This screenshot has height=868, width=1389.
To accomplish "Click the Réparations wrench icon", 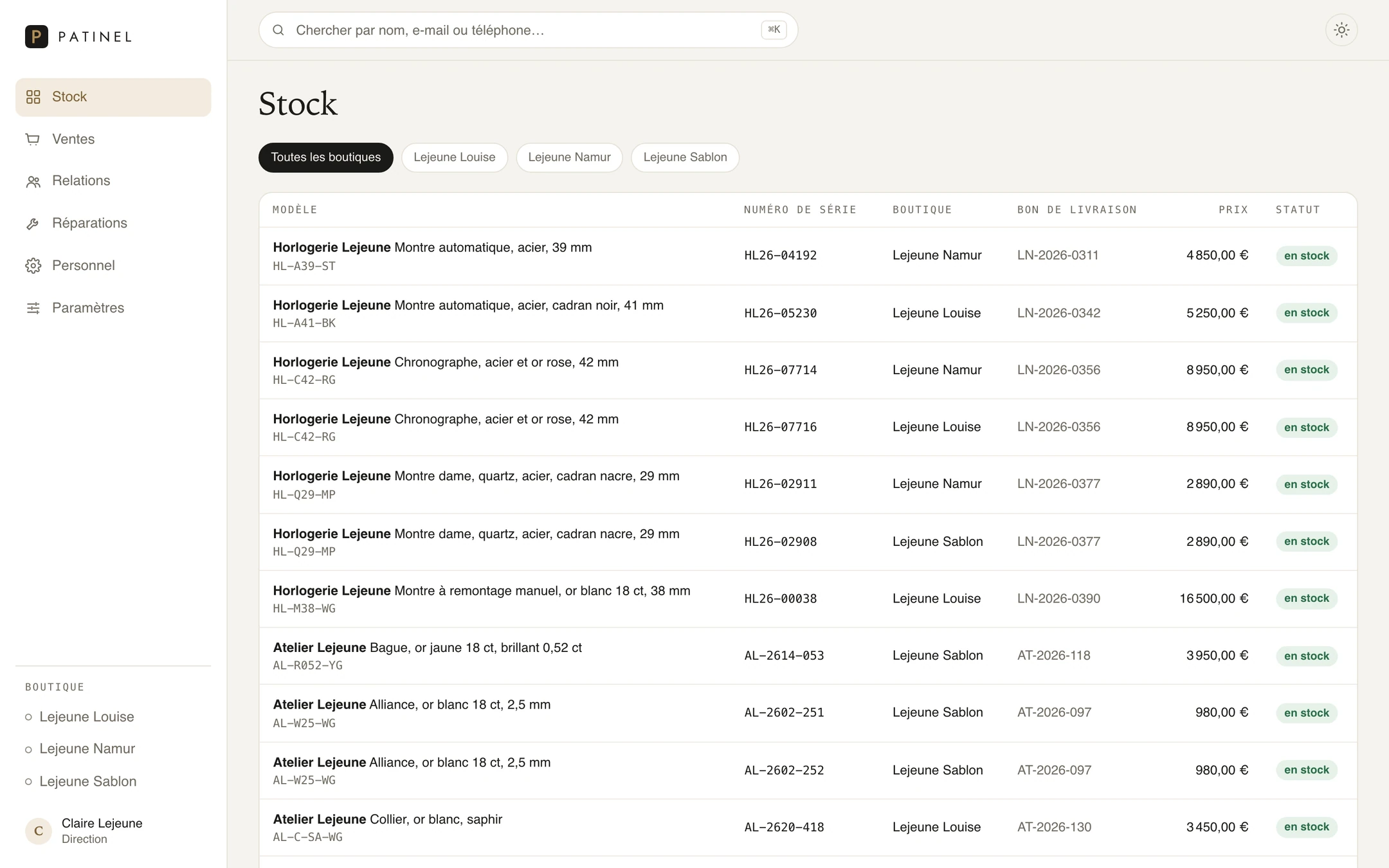I will pos(33,224).
